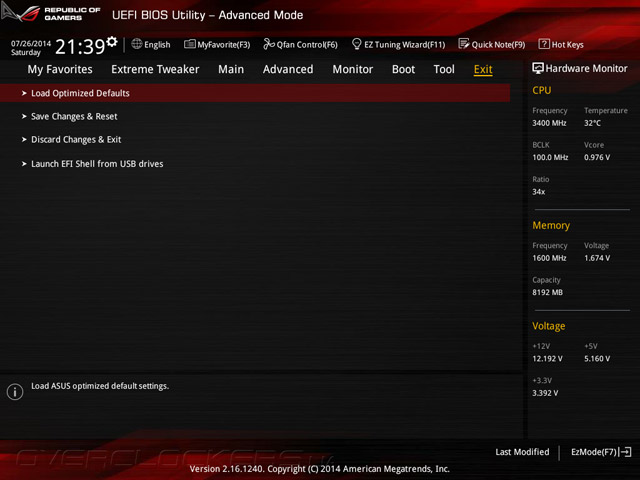This screenshot has width=640, height=480.
Task: Click help text Load ASUS optimized default settings
Action: 100,386
